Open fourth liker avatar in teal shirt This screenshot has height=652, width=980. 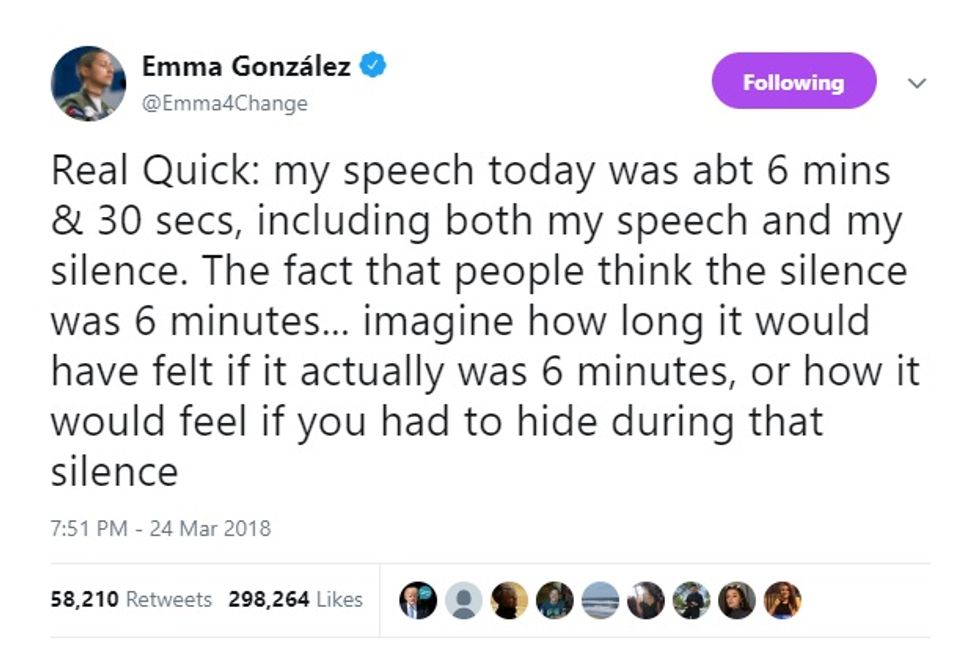(x=555, y=600)
